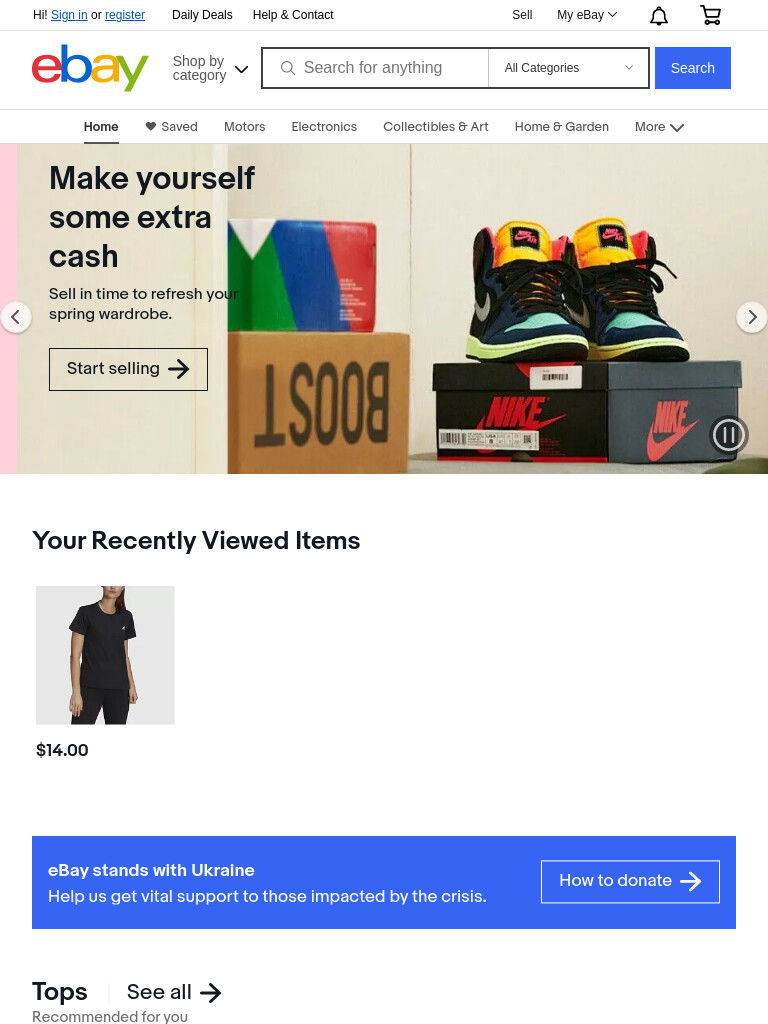The image size is (768, 1024).
Task: Open the All Categories dropdown
Action: pos(568,68)
